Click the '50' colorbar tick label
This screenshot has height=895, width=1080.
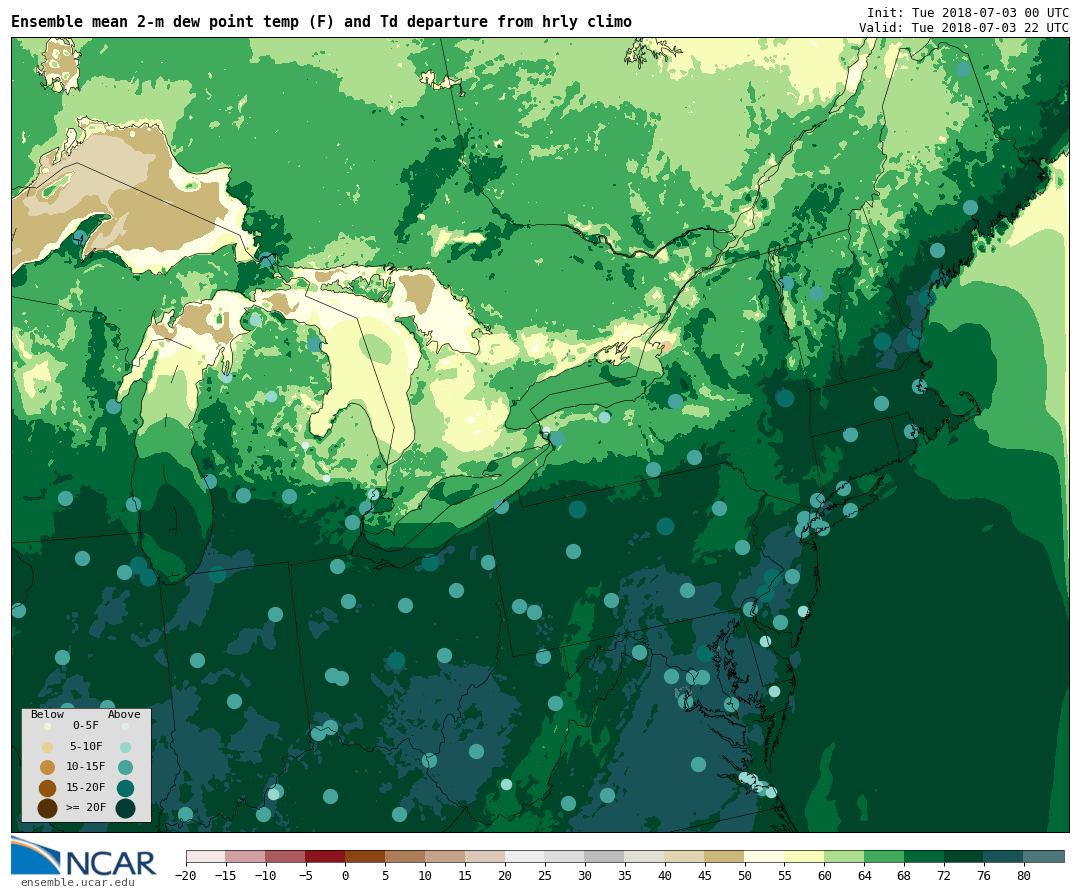[x=745, y=876]
